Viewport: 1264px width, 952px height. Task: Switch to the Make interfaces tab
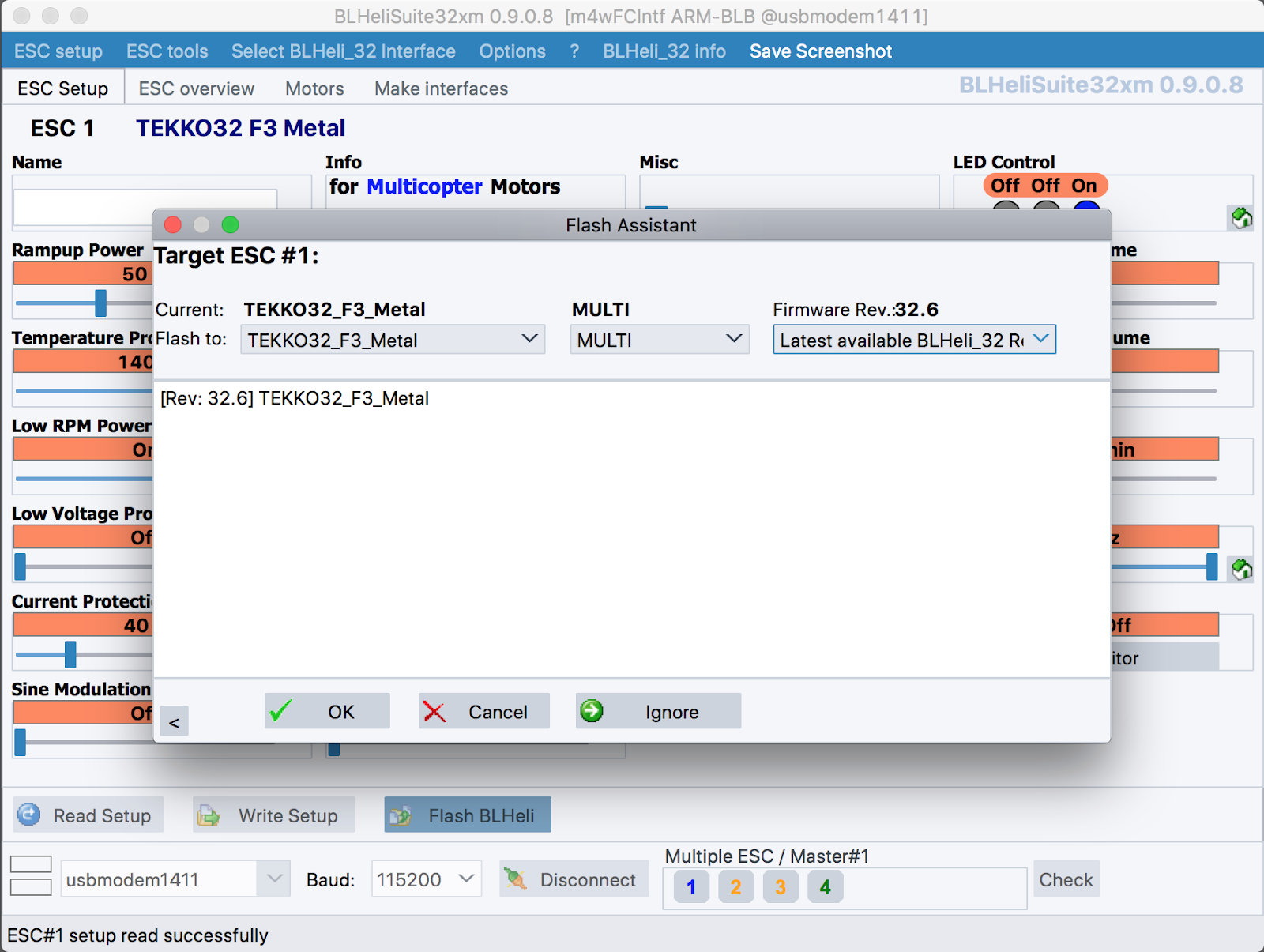(x=442, y=88)
